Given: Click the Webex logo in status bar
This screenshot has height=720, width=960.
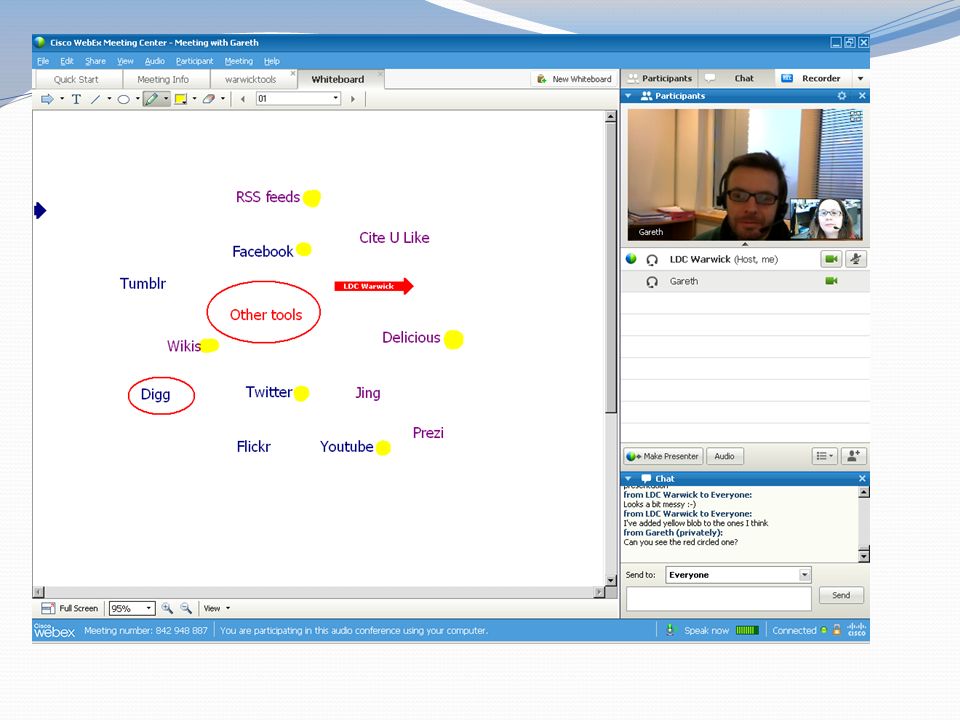Looking at the screenshot, I should point(54,631).
